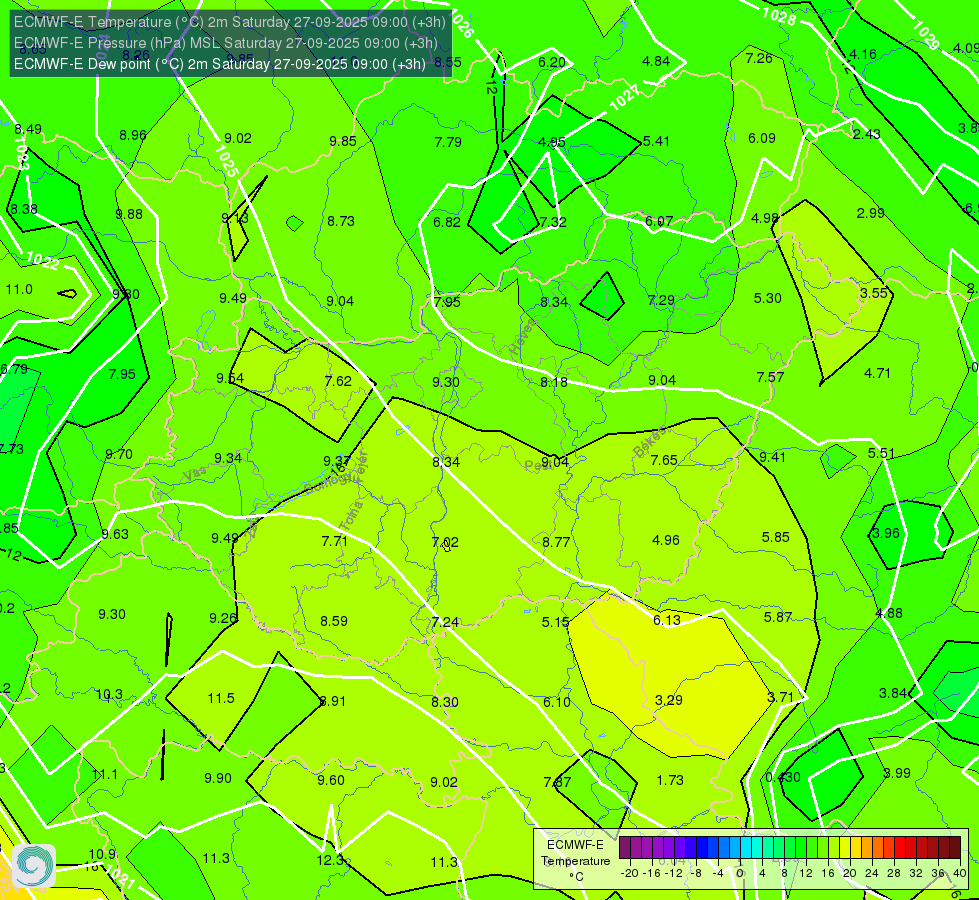Click the 7.65 value near Békés
Viewport: 979px width, 900px height.
(x=664, y=460)
